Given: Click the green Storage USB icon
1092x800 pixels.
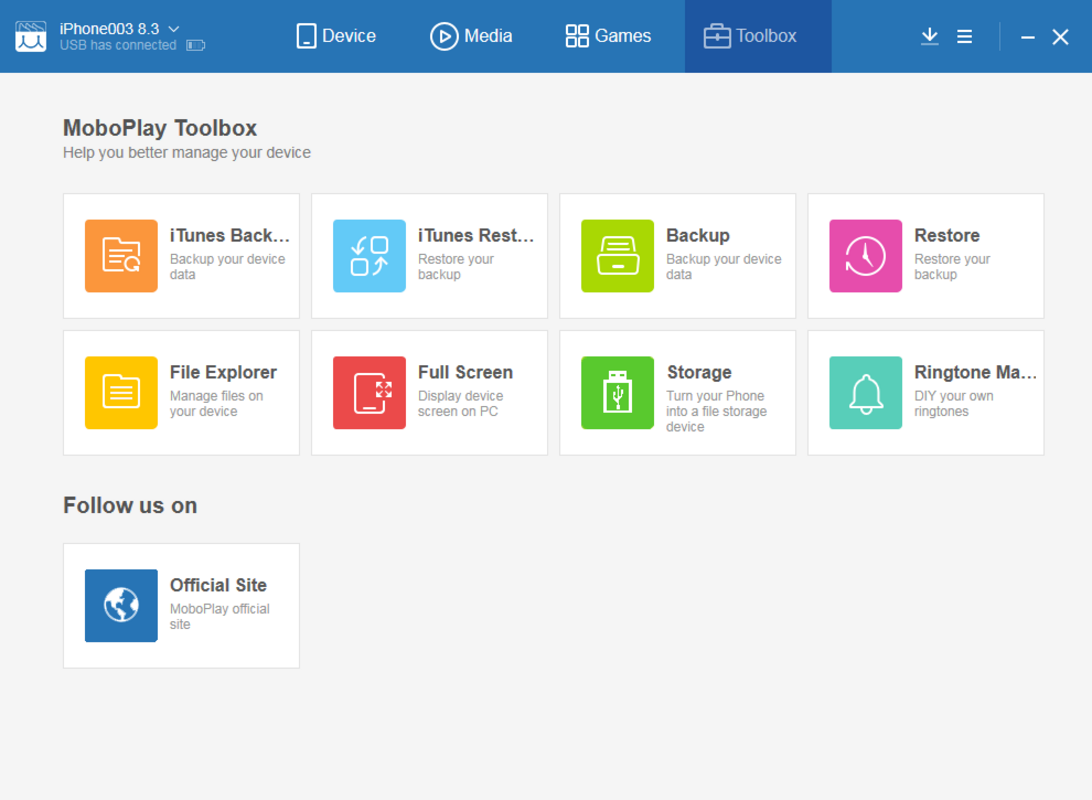Looking at the screenshot, I should tap(617, 392).
